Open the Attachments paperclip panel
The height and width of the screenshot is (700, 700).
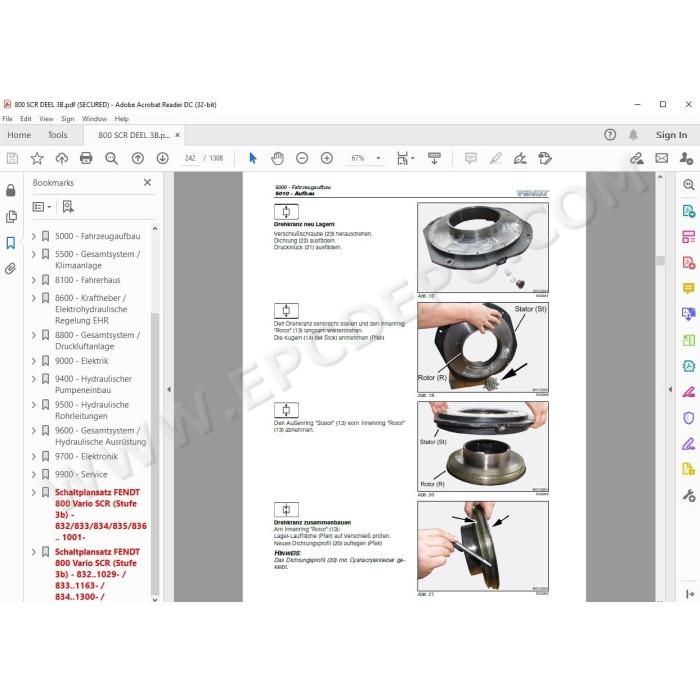pyautogui.click(x=11, y=269)
